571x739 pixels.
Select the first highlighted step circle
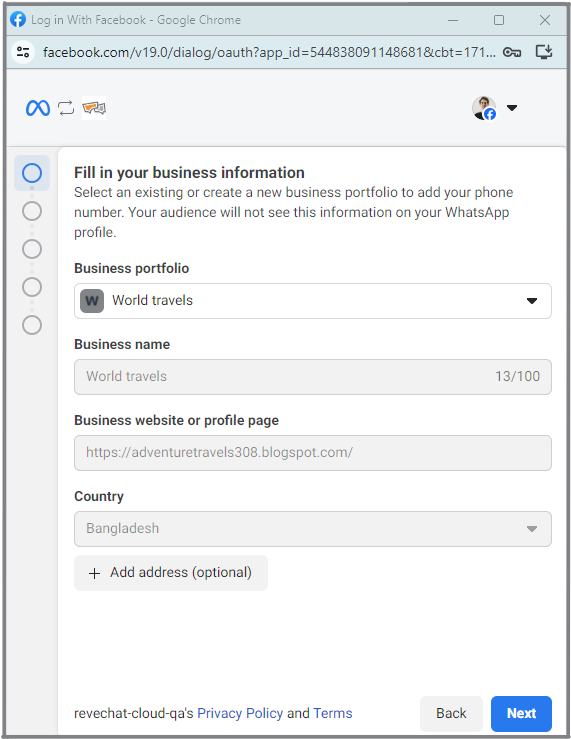pyautogui.click(x=32, y=173)
